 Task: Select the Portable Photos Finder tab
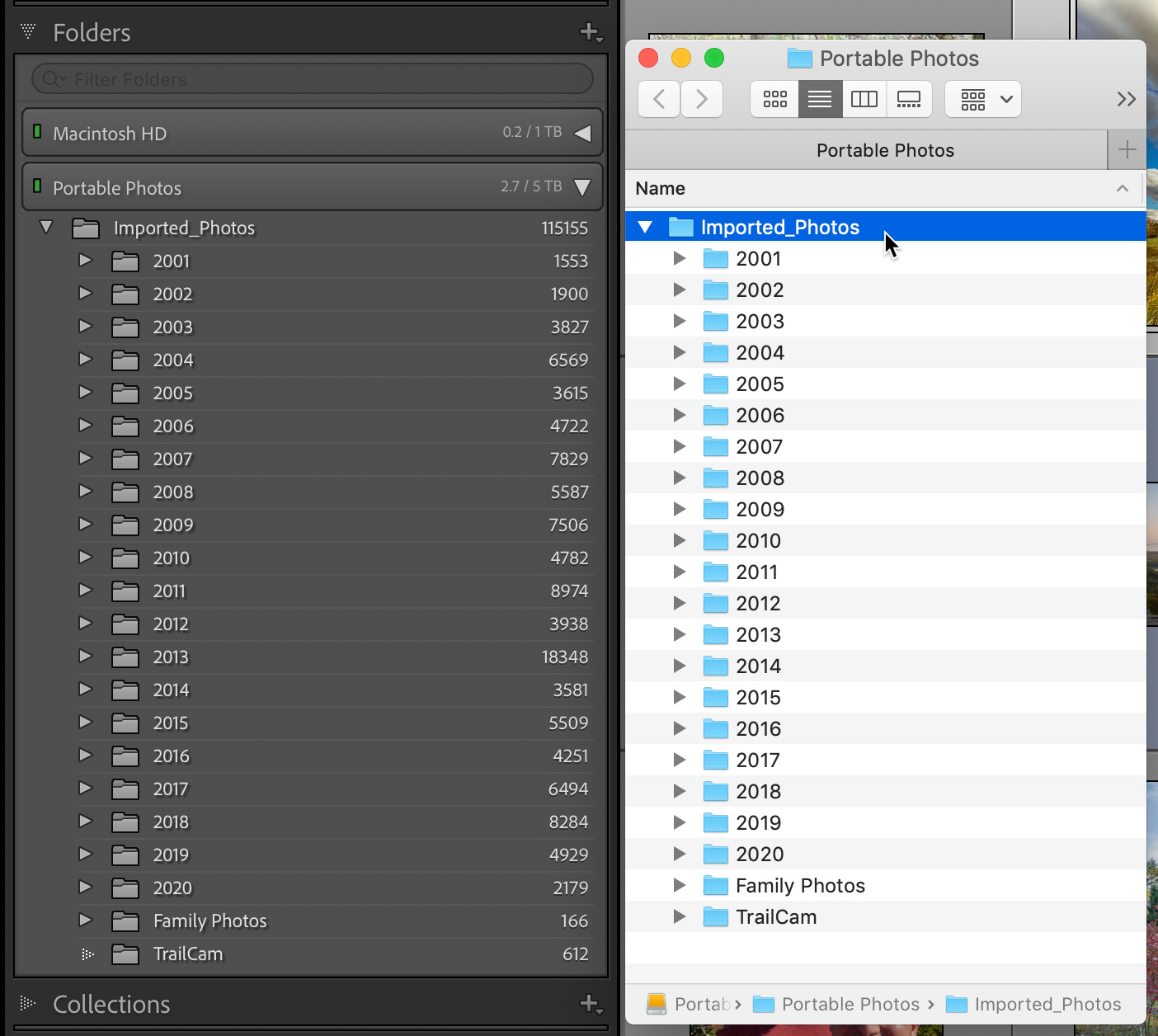[884, 150]
